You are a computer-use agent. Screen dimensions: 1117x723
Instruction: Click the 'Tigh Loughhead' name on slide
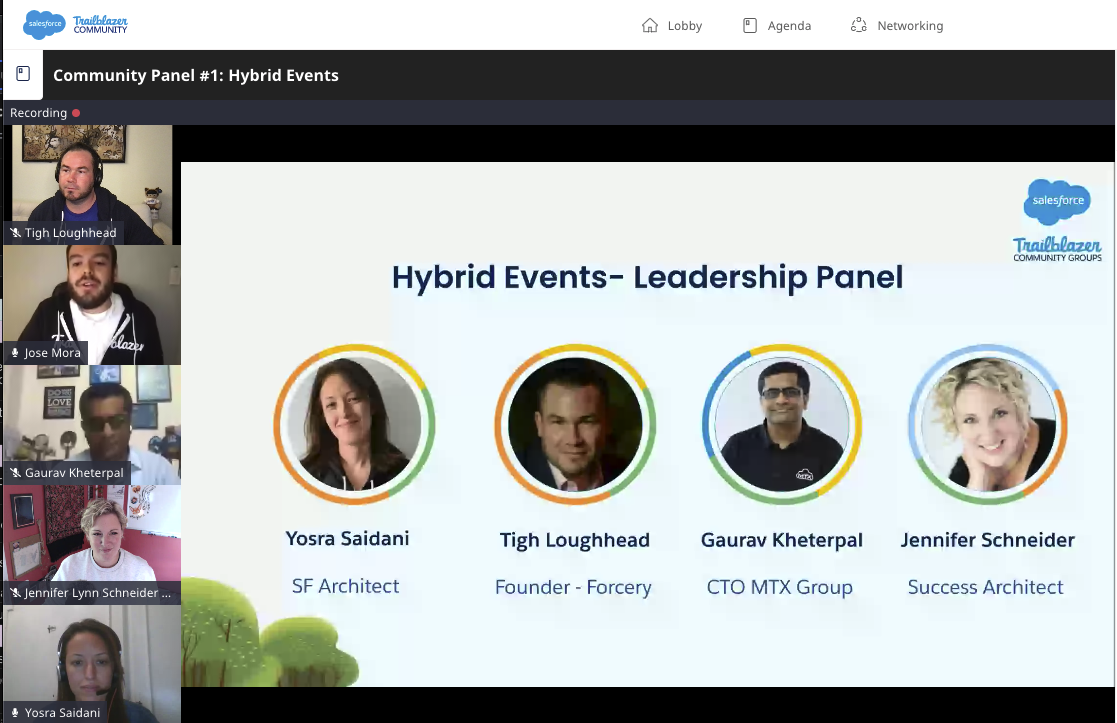pos(574,541)
